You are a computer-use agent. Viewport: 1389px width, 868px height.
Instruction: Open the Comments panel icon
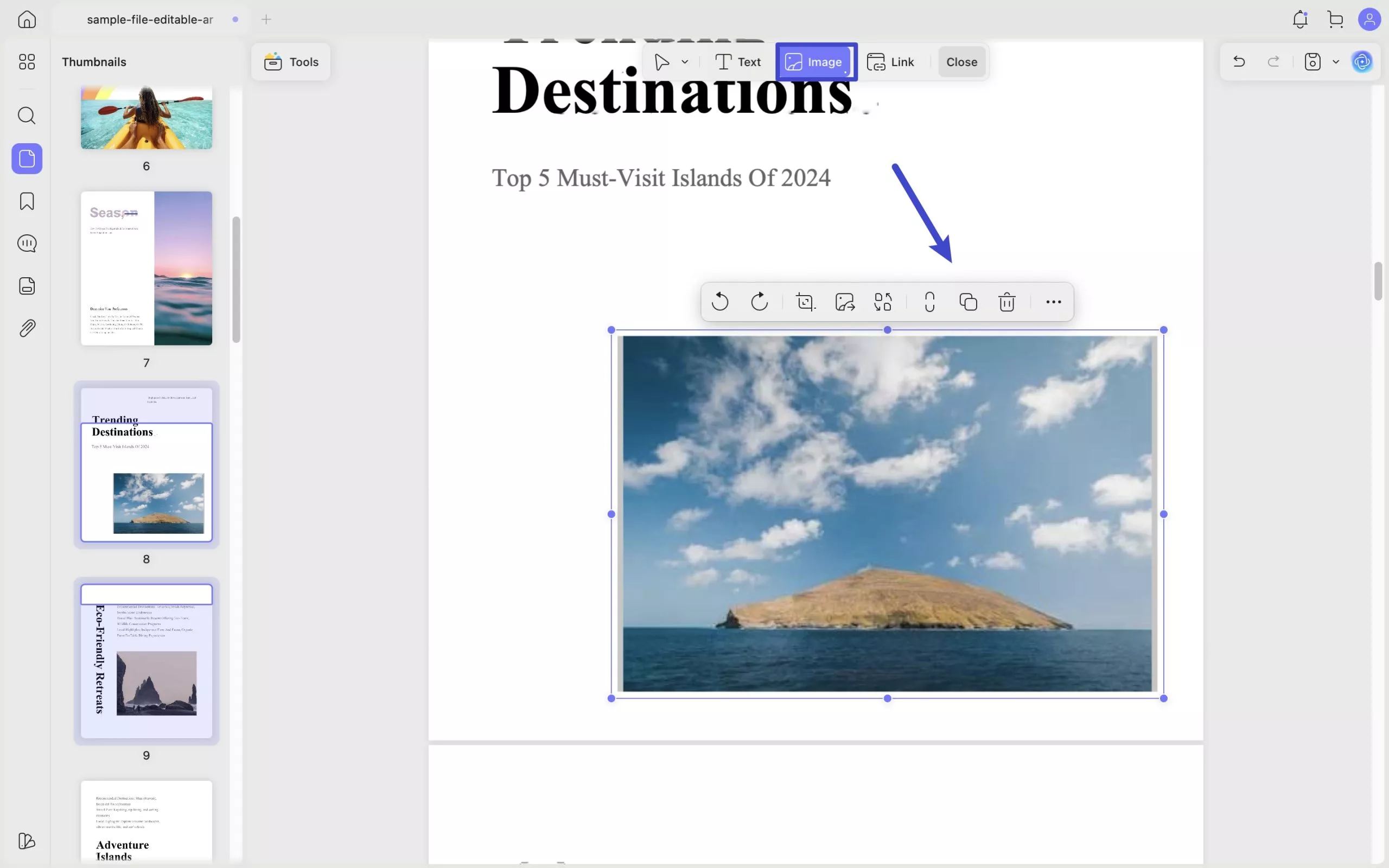click(27, 244)
